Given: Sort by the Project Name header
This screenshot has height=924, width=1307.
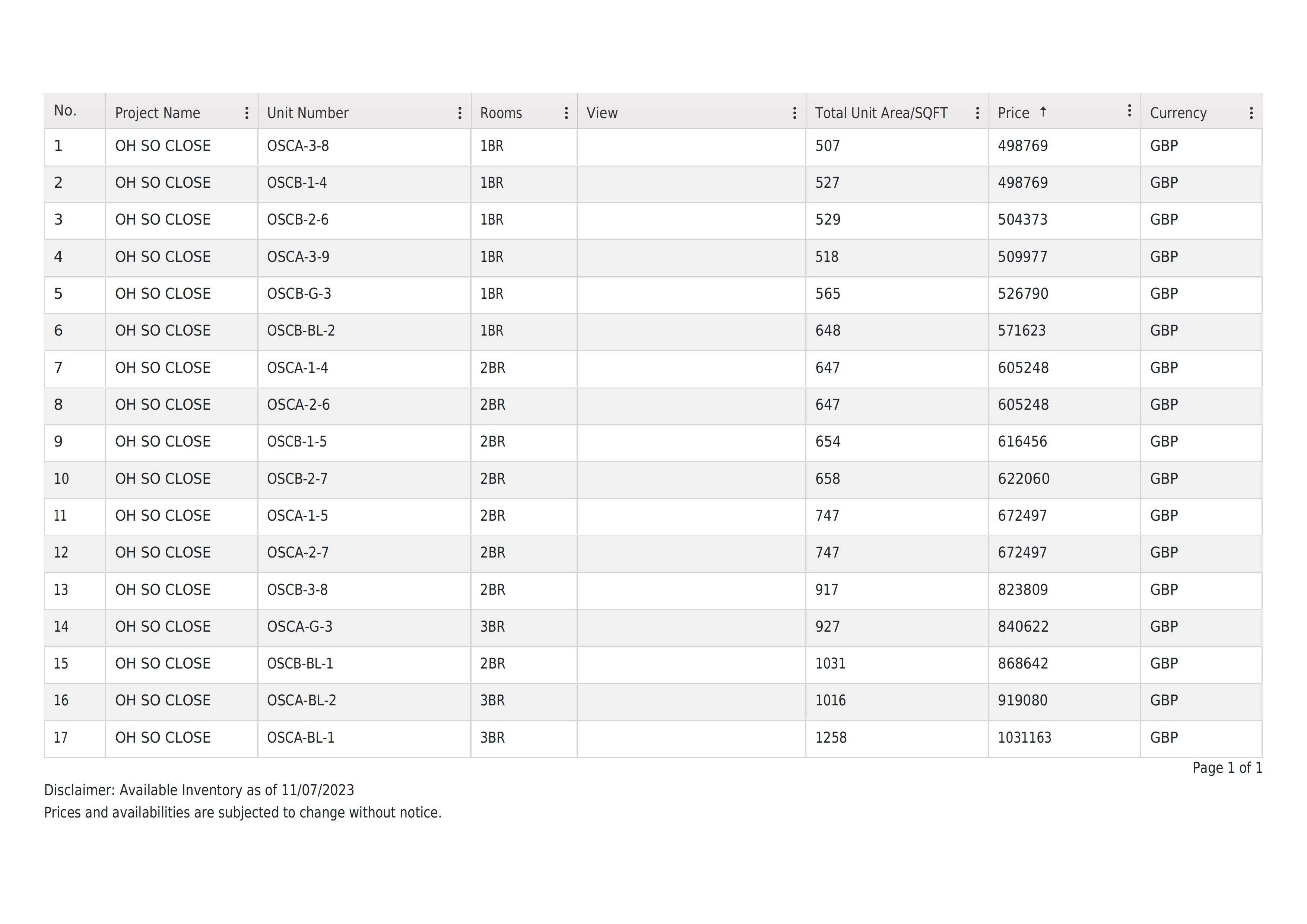Looking at the screenshot, I should pyautogui.click(x=157, y=113).
